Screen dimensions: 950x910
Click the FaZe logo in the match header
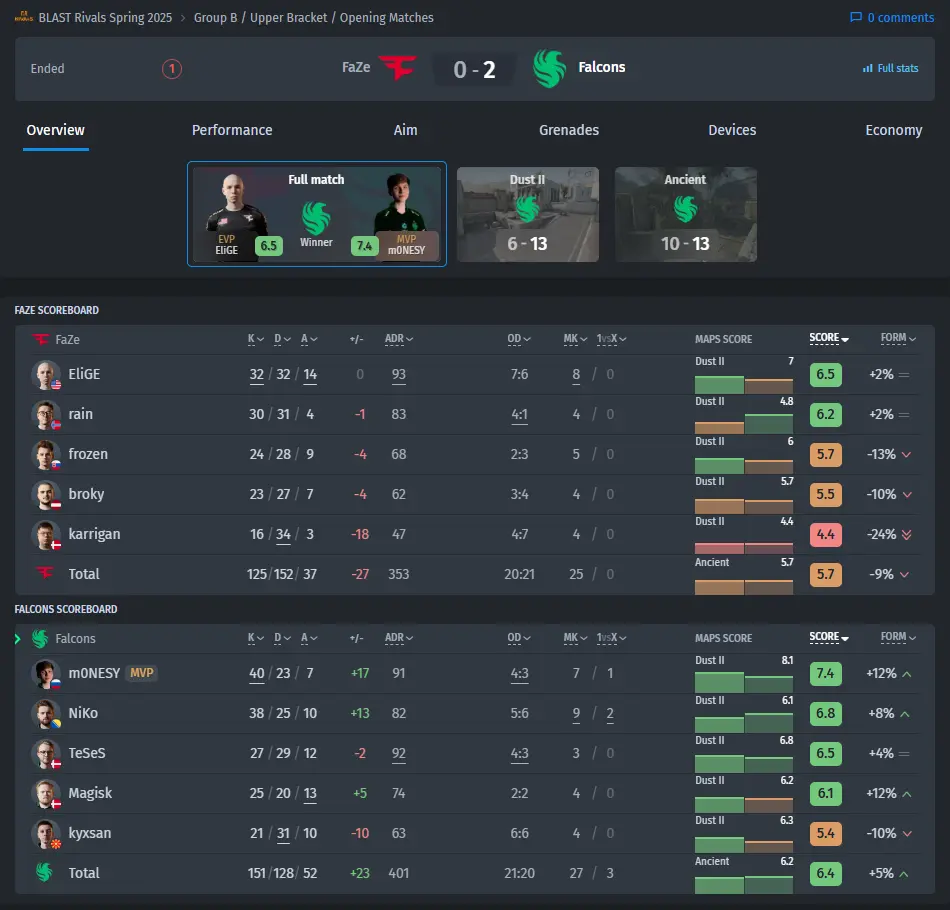[x=397, y=67]
